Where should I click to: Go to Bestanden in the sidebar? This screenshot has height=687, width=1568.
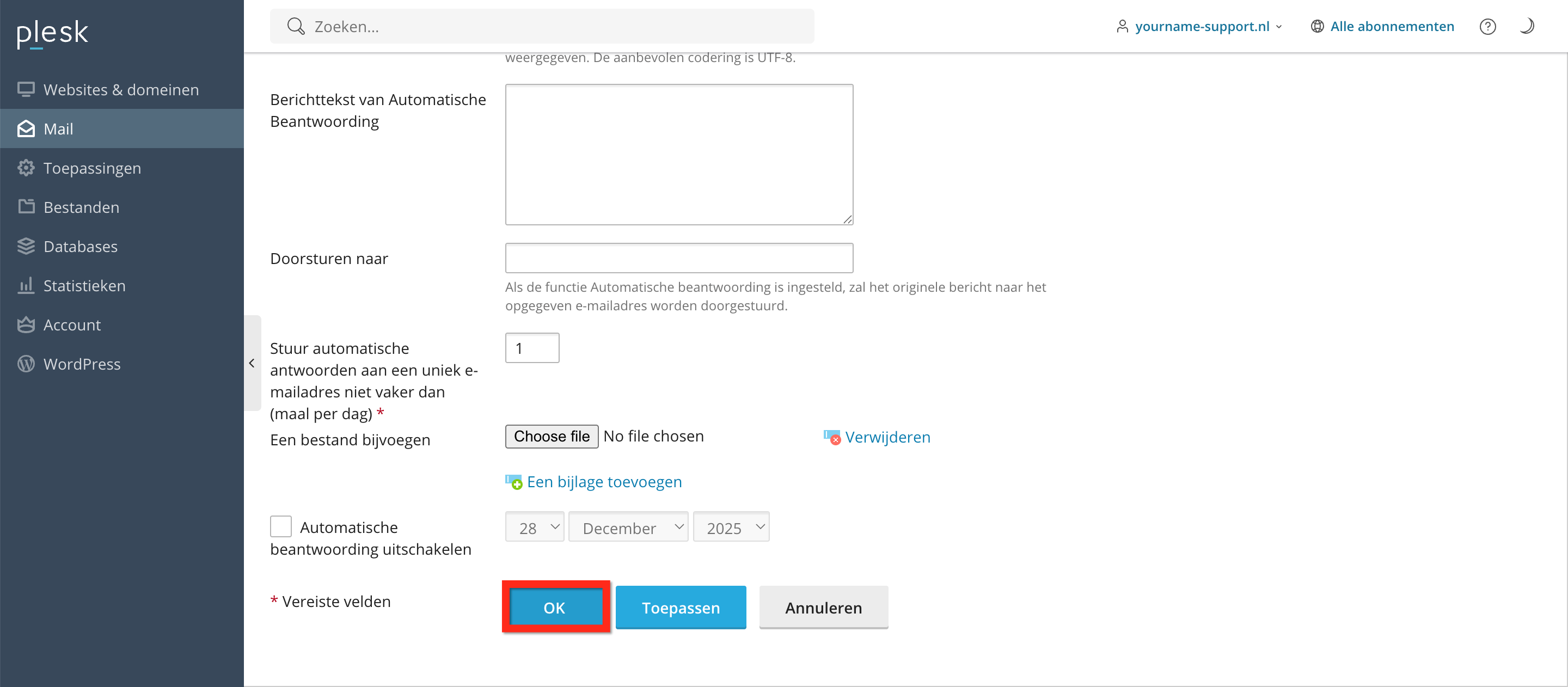(x=81, y=207)
